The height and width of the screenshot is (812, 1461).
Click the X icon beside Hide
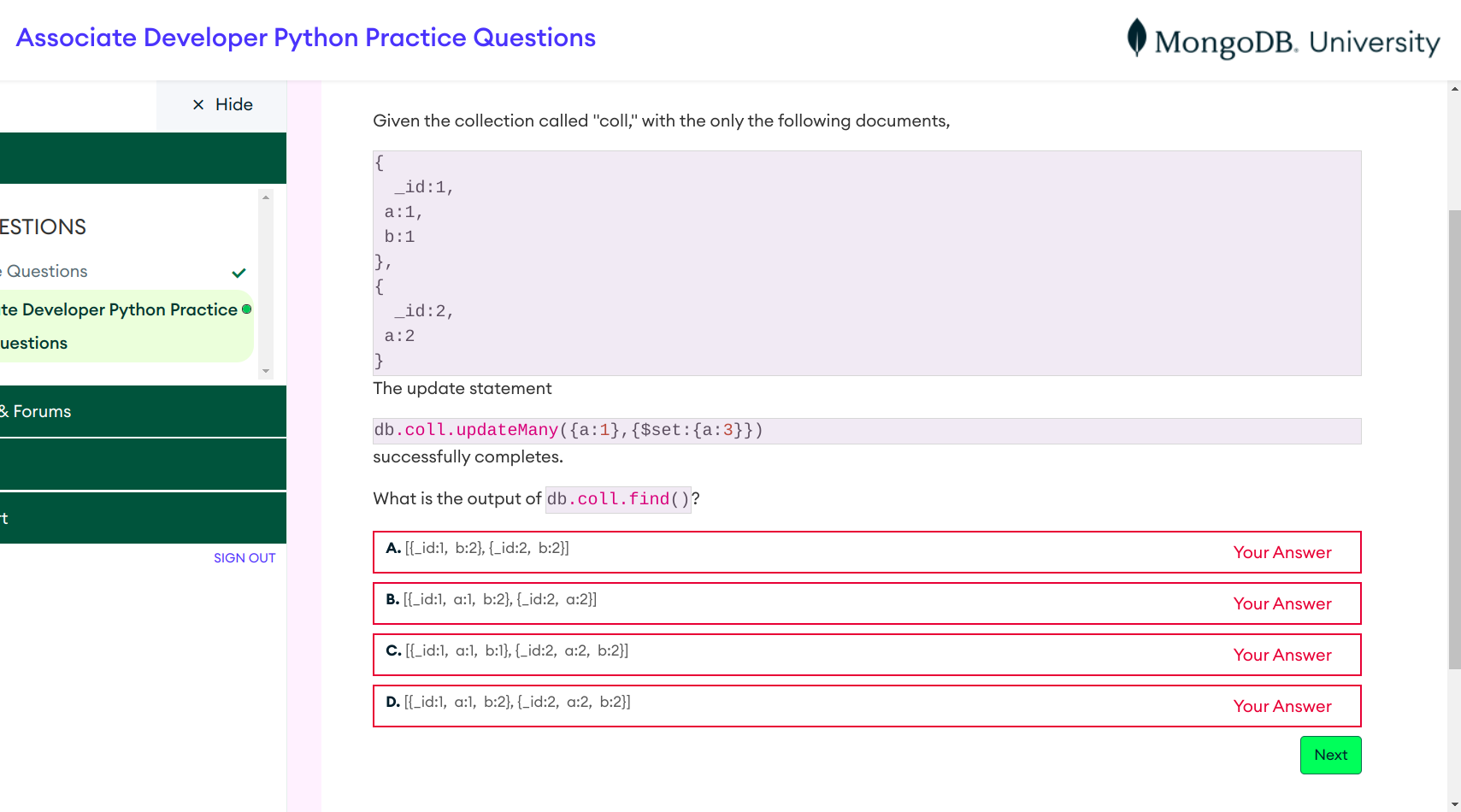click(198, 104)
